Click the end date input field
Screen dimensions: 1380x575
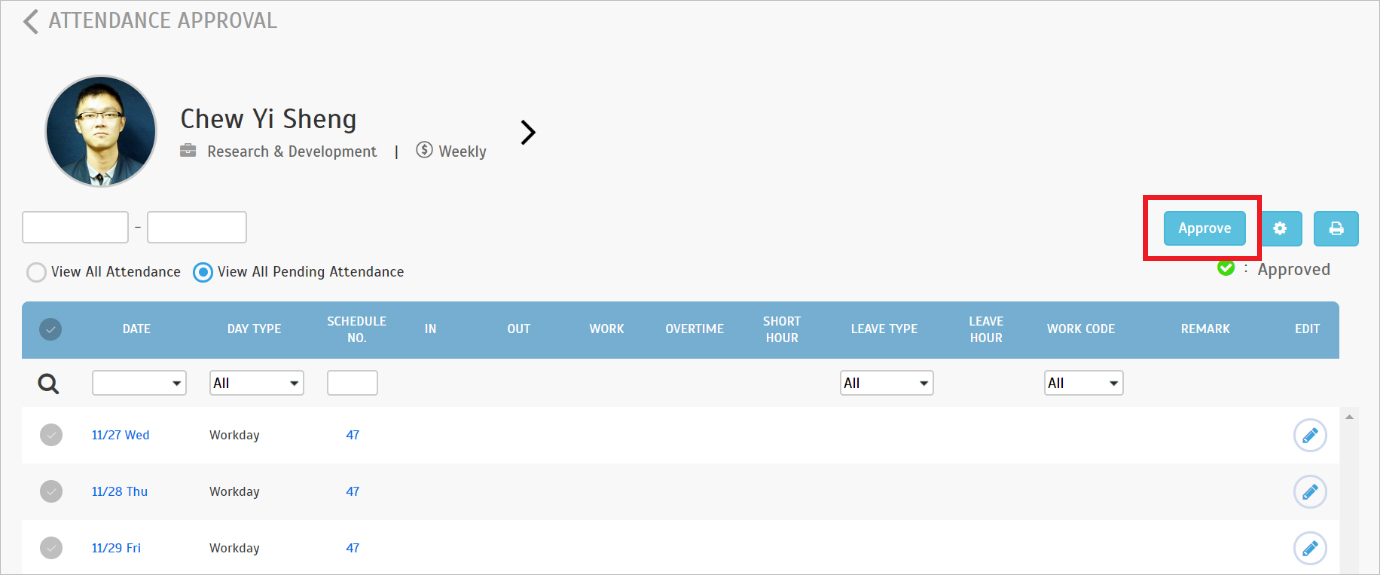(197, 227)
